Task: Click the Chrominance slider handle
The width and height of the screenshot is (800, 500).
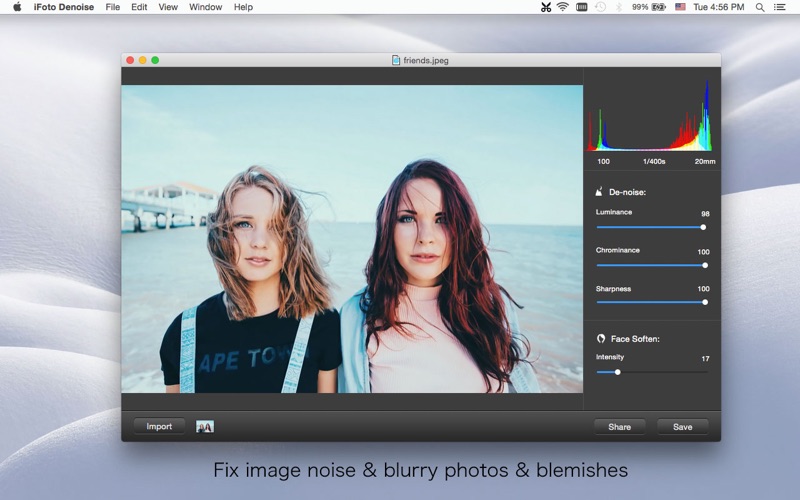Action: (x=705, y=265)
